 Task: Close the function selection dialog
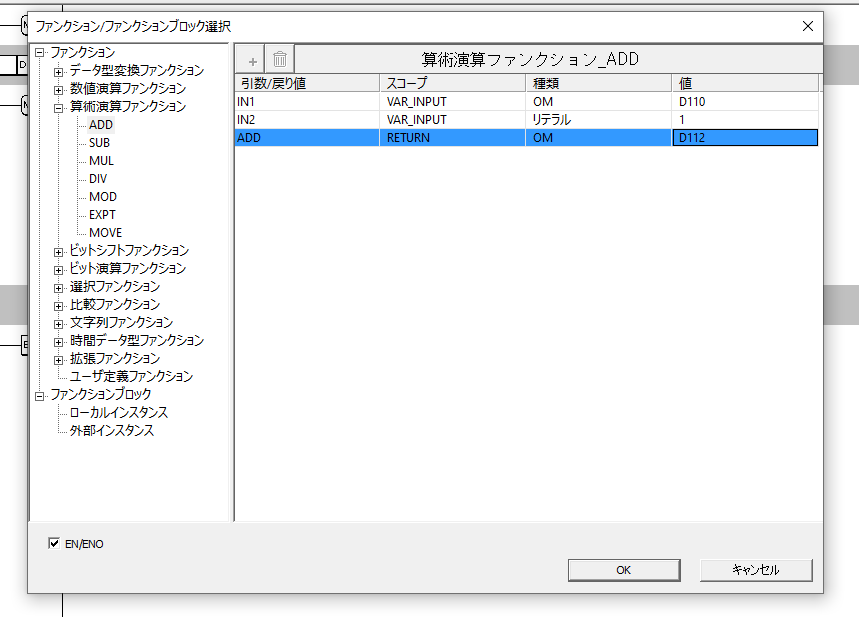coord(807,26)
